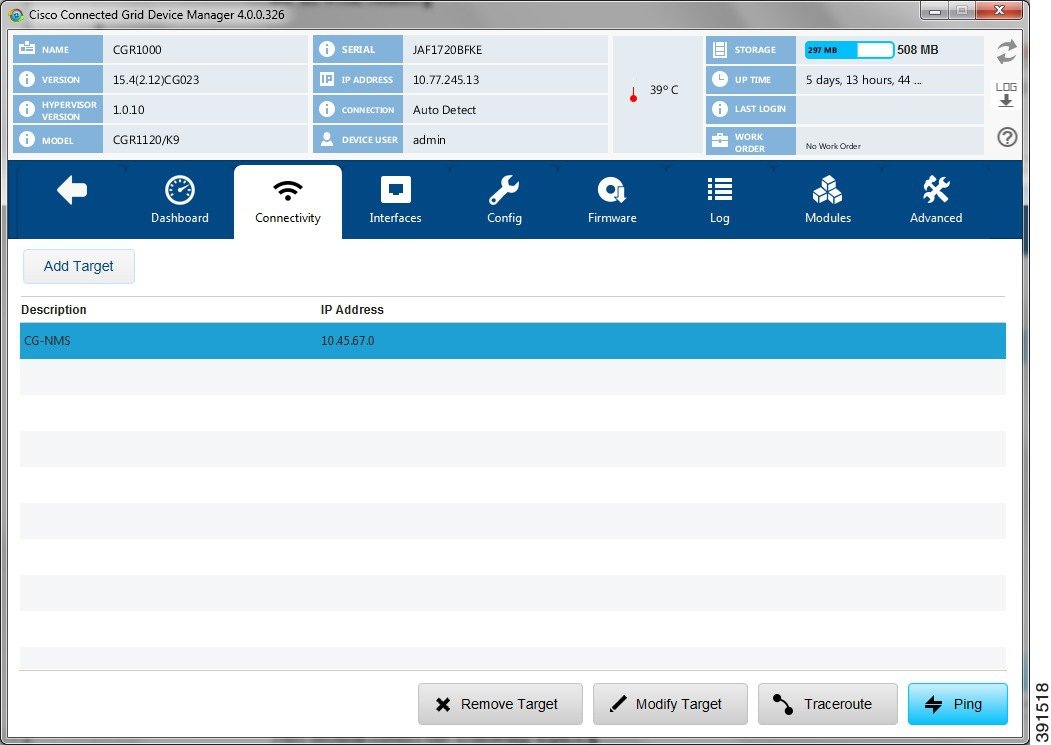Click the Cisco app icon in title bar
This screenshot has width=1051, height=745.
(16, 14)
